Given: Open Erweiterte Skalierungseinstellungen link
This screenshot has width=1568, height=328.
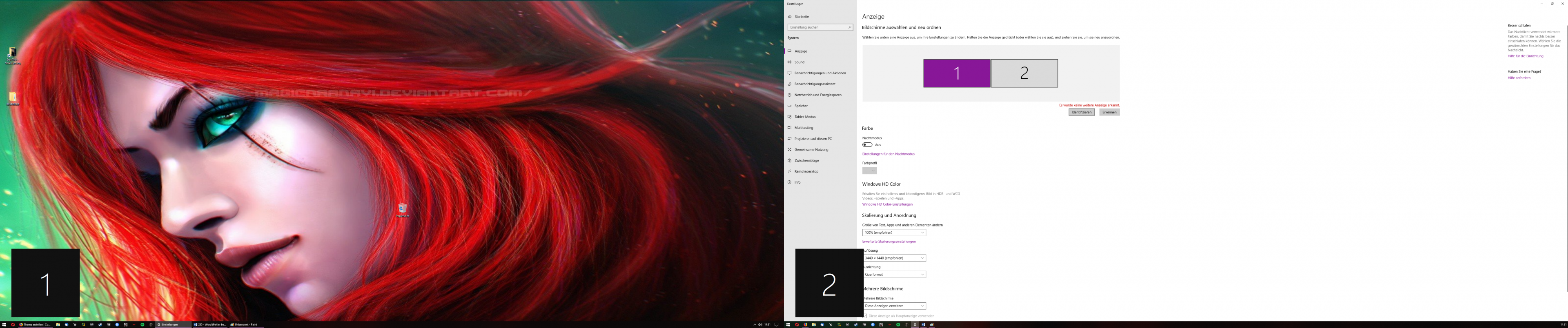Looking at the screenshot, I should (889, 242).
